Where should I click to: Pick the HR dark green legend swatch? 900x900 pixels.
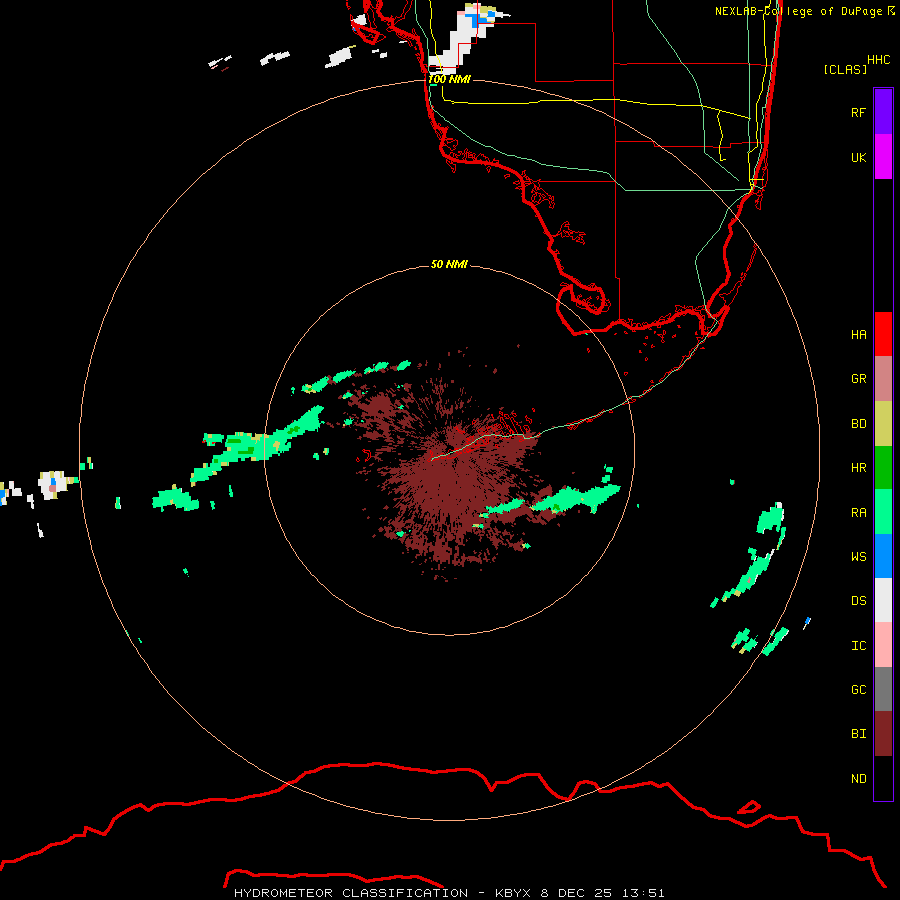click(x=883, y=468)
